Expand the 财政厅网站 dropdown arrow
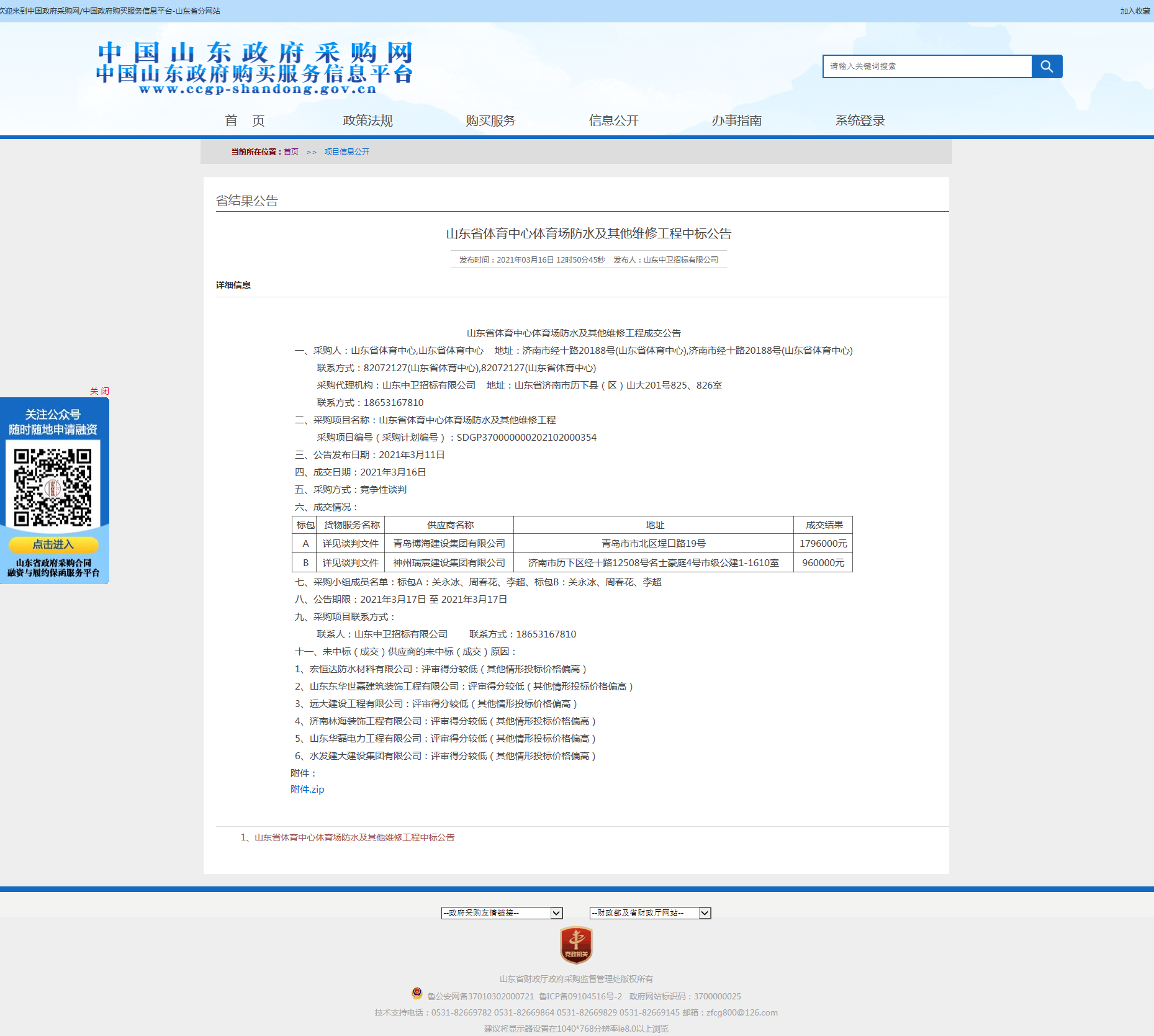This screenshot has width=1154, height=1036. coord(703,913)
